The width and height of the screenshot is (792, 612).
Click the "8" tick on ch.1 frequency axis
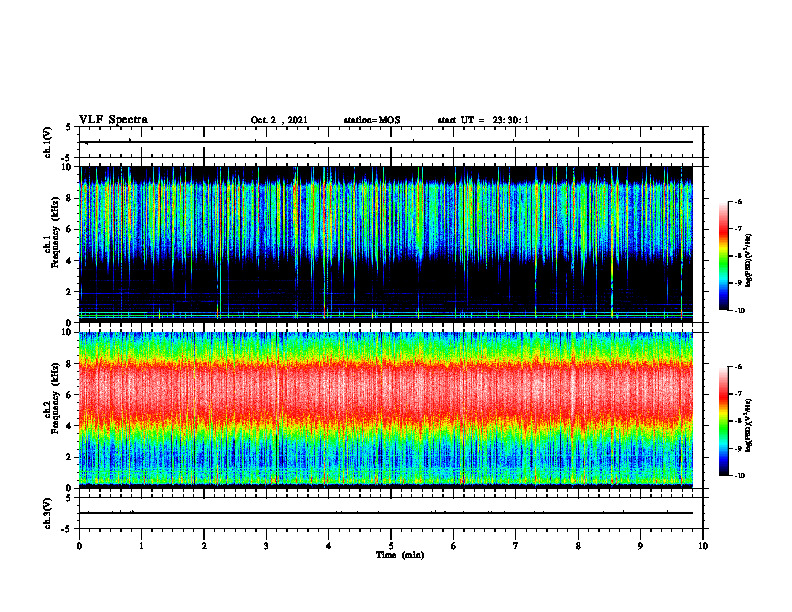70,198
